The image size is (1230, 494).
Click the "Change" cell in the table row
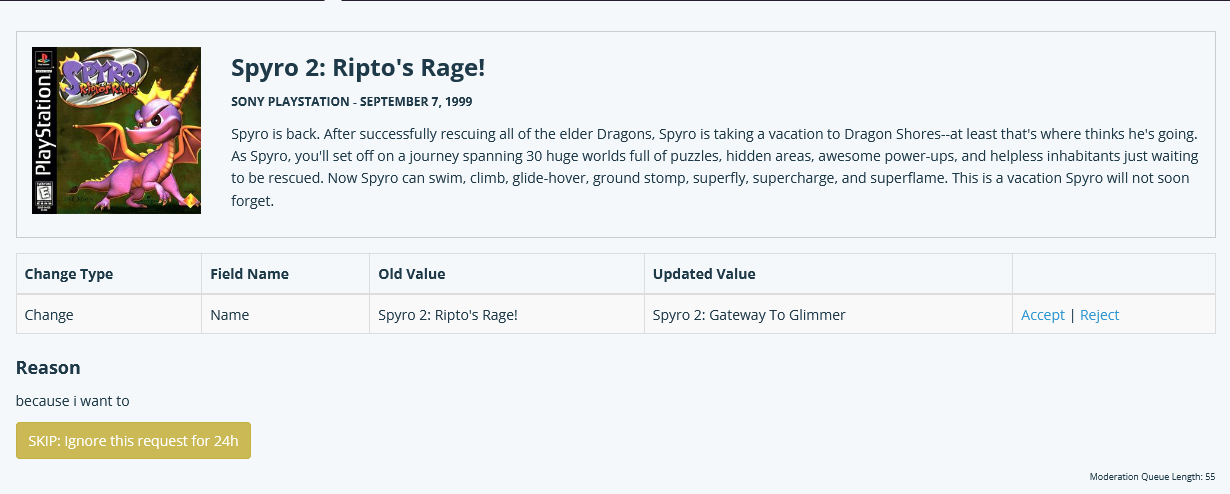(x=109, y=315)
